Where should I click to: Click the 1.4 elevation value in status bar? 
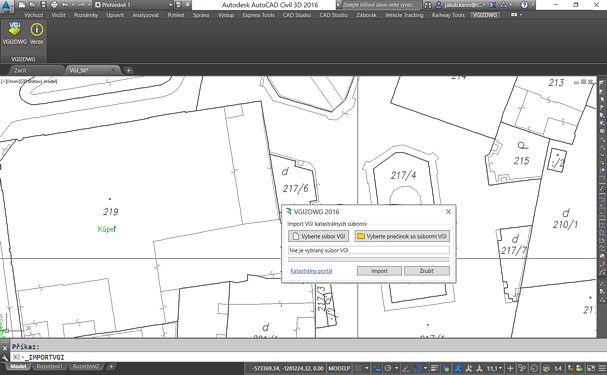click(558, 368)
